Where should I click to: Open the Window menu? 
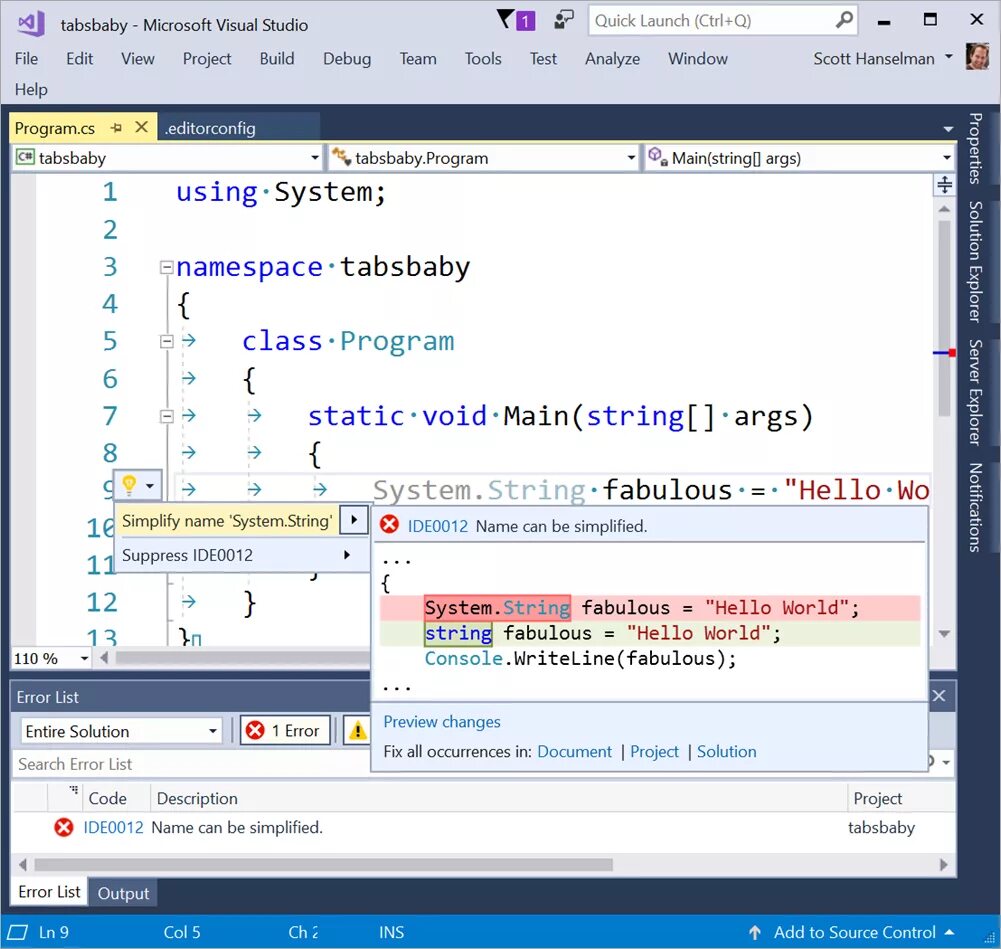coord(697,59)
